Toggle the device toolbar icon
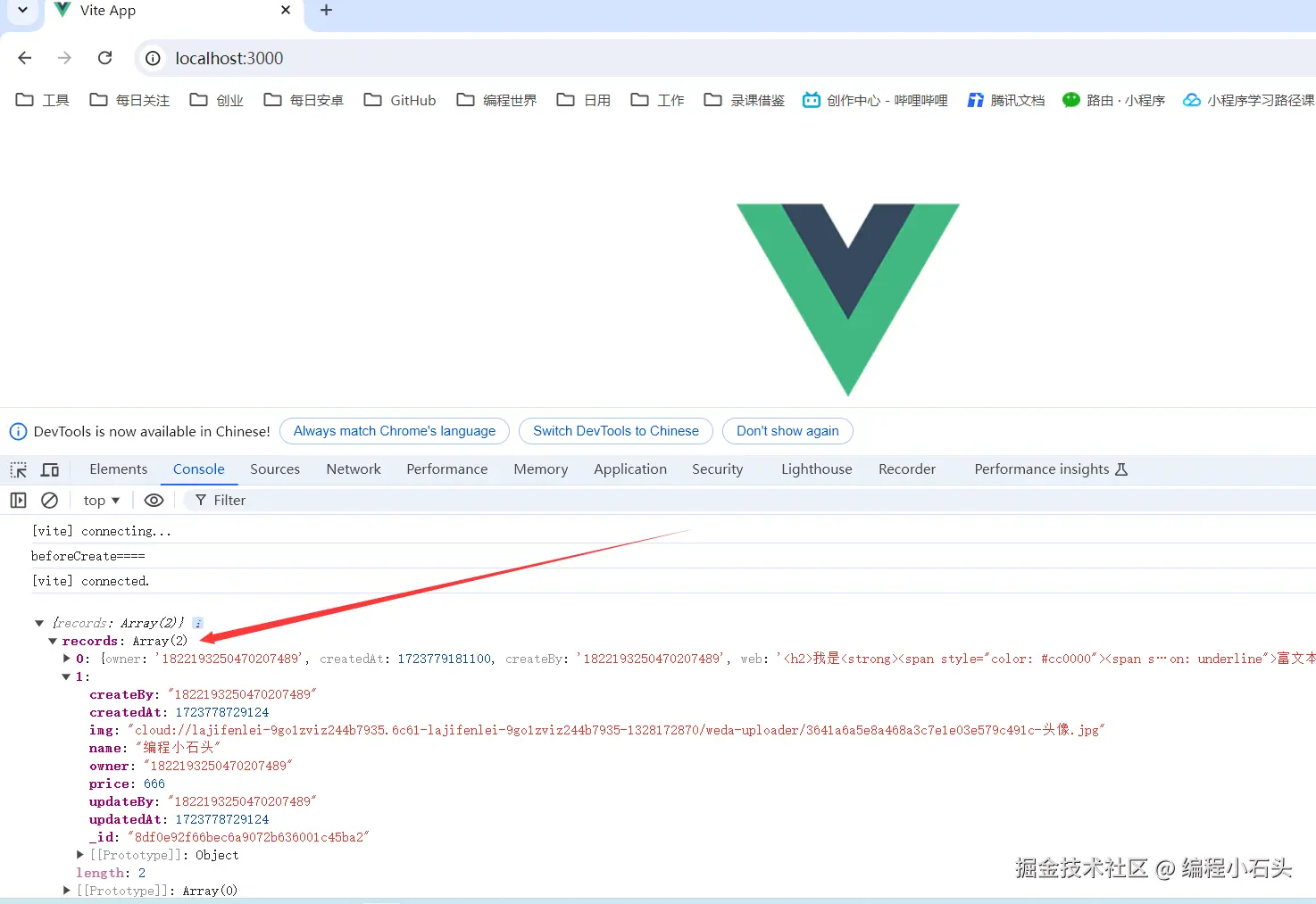The width and height of the screenshot is (1316, 904). [x=50, y=469]
